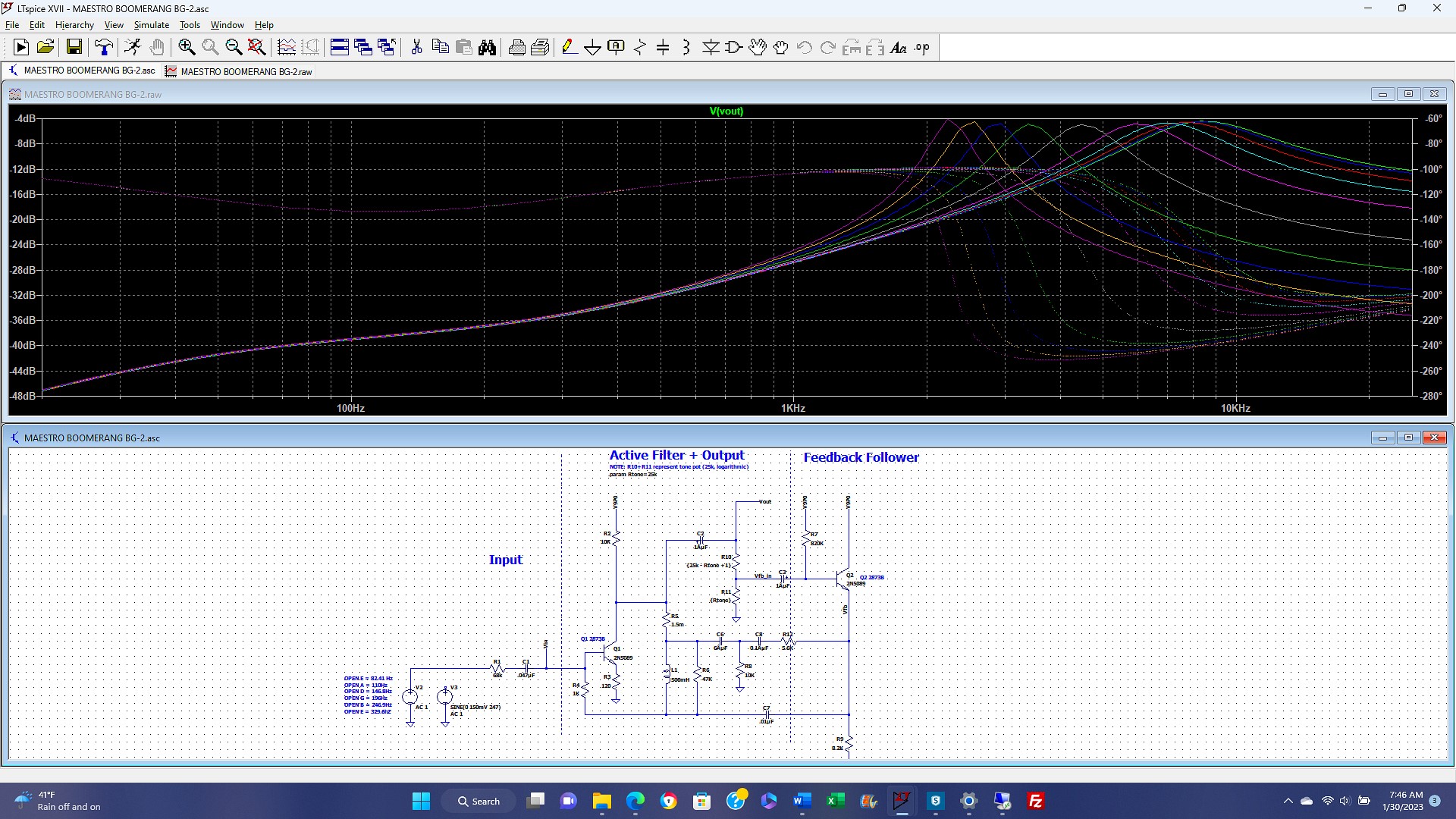
Task: Open the Simulate menu
Action: [x=152, y=25]
